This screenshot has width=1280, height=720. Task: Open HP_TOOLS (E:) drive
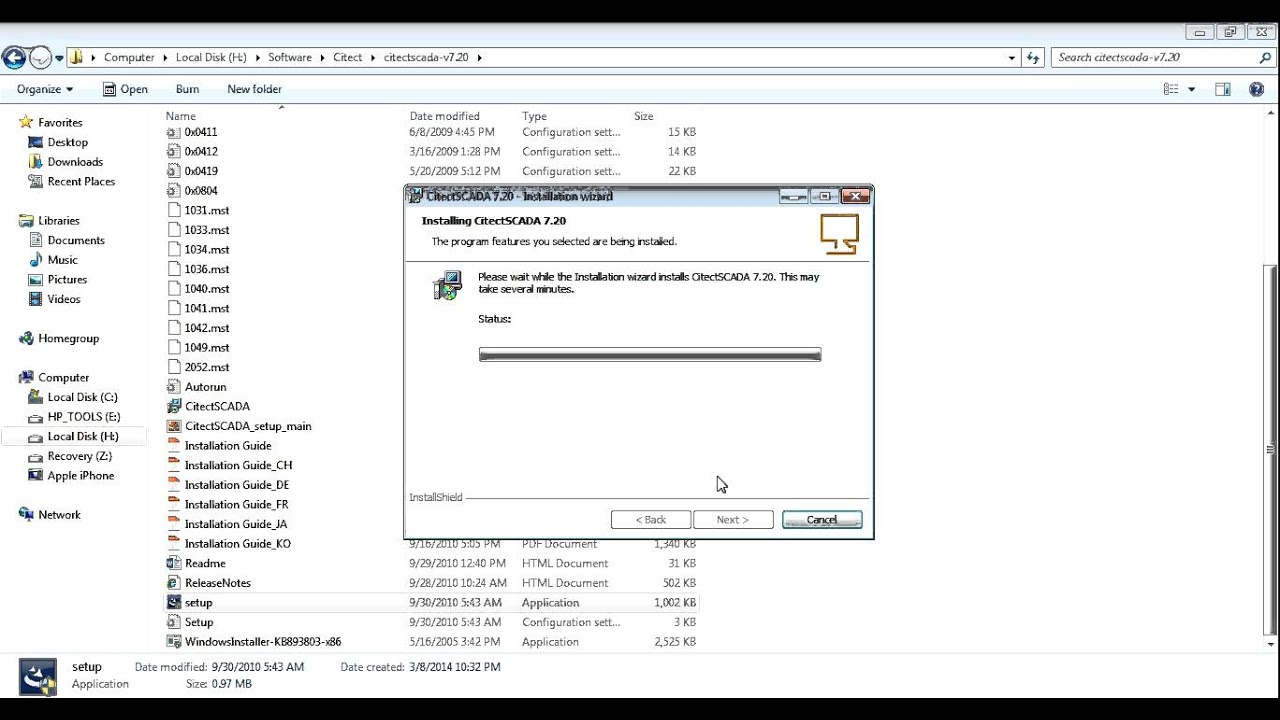pyautogui.click(x=84, y=417)
